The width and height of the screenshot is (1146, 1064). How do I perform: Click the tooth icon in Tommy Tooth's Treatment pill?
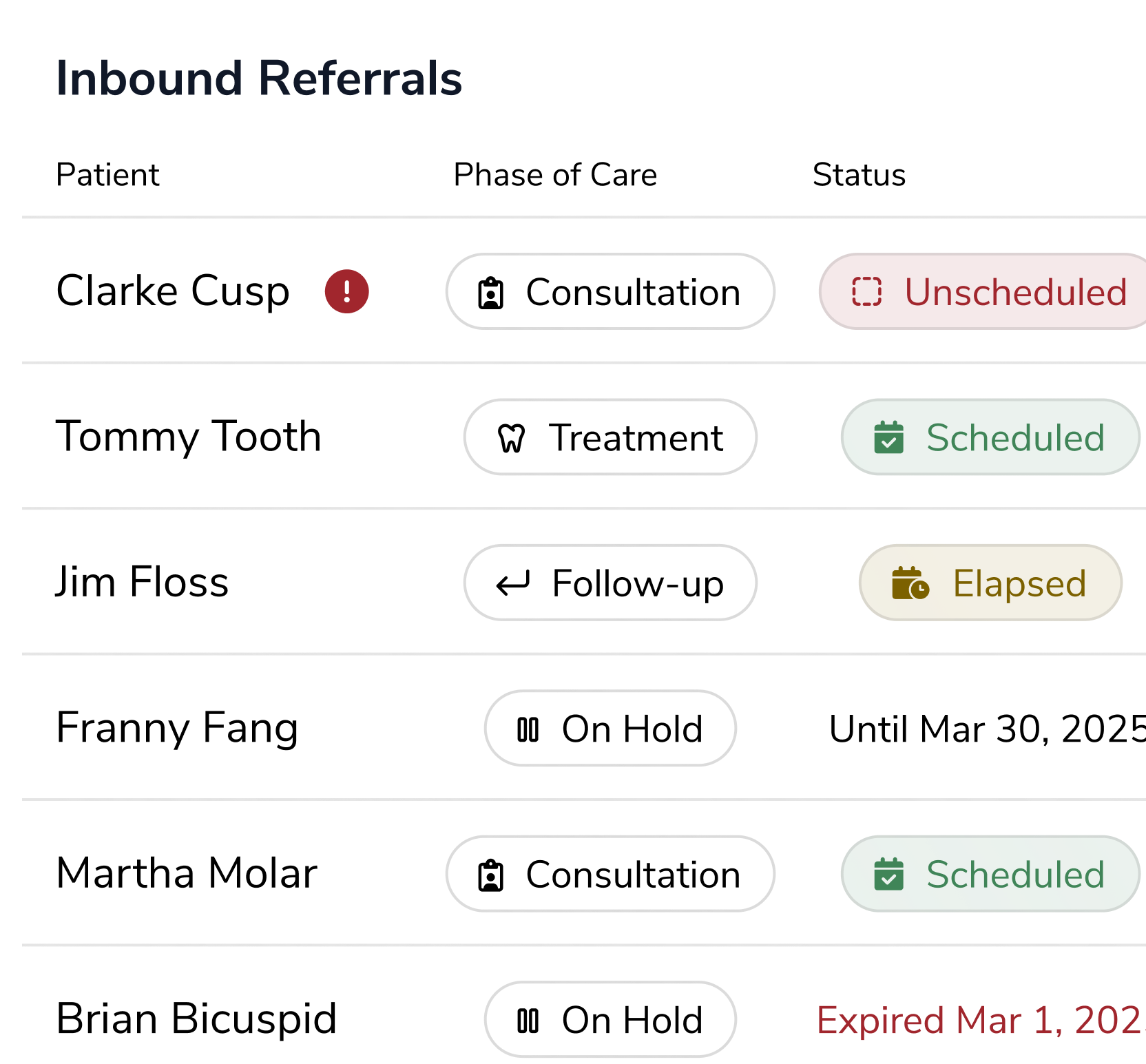(x=511, y=437)
